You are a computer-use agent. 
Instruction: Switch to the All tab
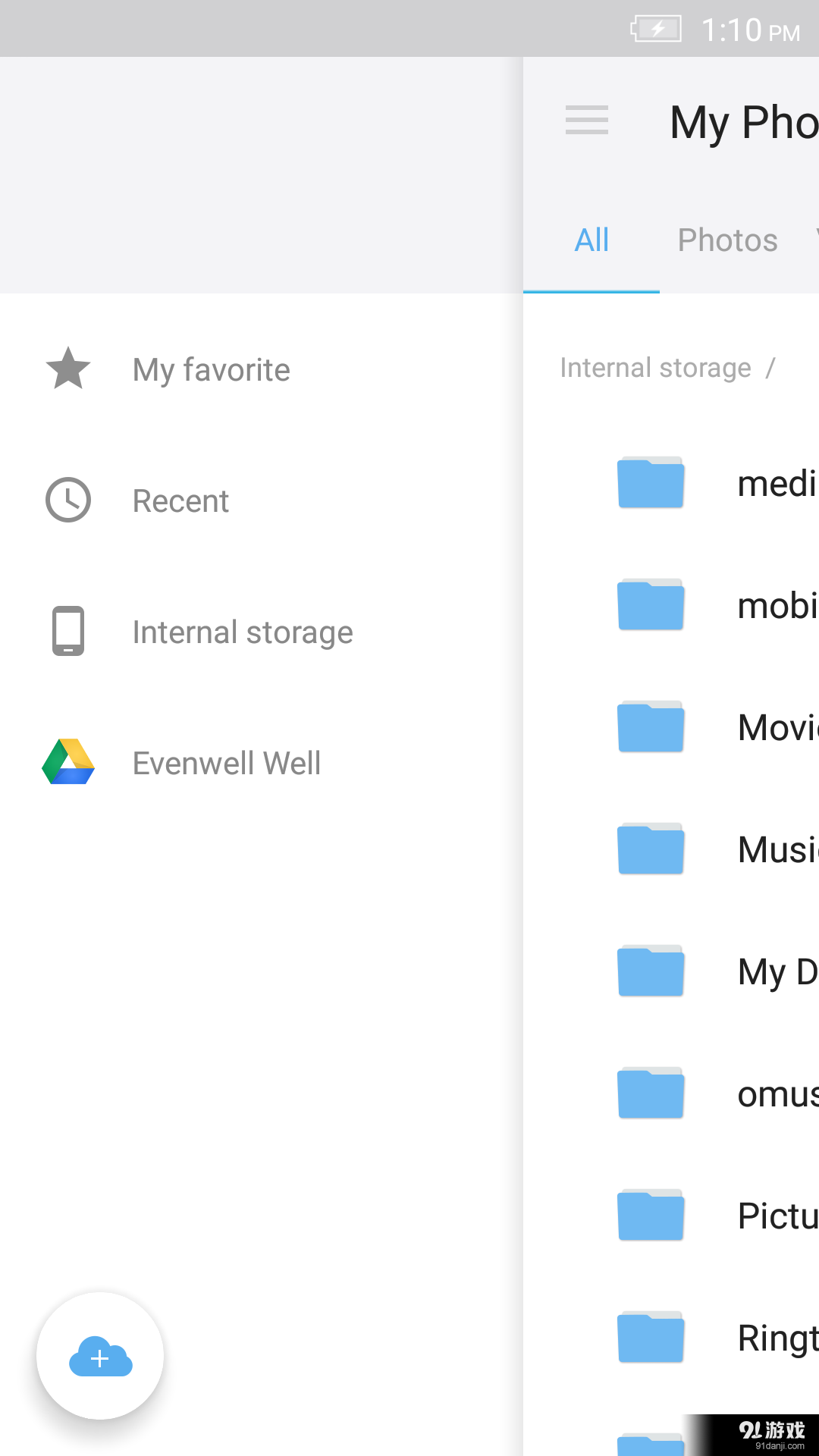(x=591, y=240)
